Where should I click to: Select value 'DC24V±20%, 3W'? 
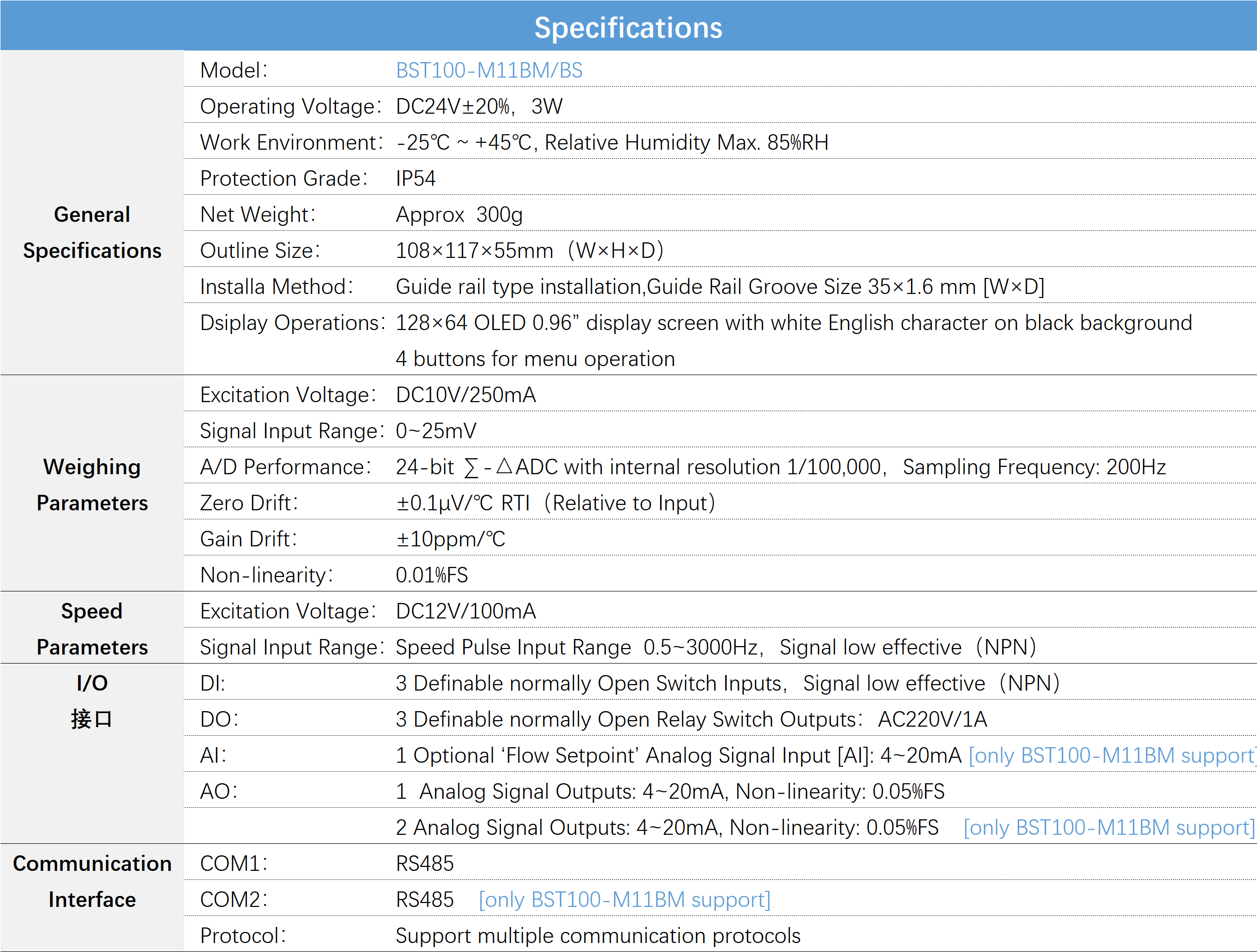click(479, 106)
